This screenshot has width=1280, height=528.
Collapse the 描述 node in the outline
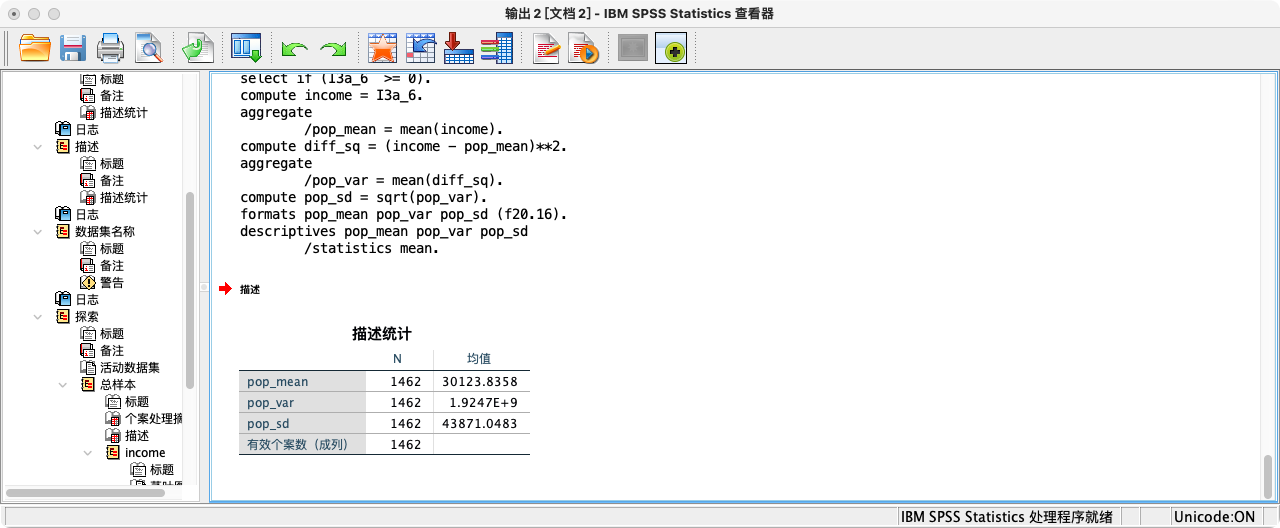pos(38,147)
